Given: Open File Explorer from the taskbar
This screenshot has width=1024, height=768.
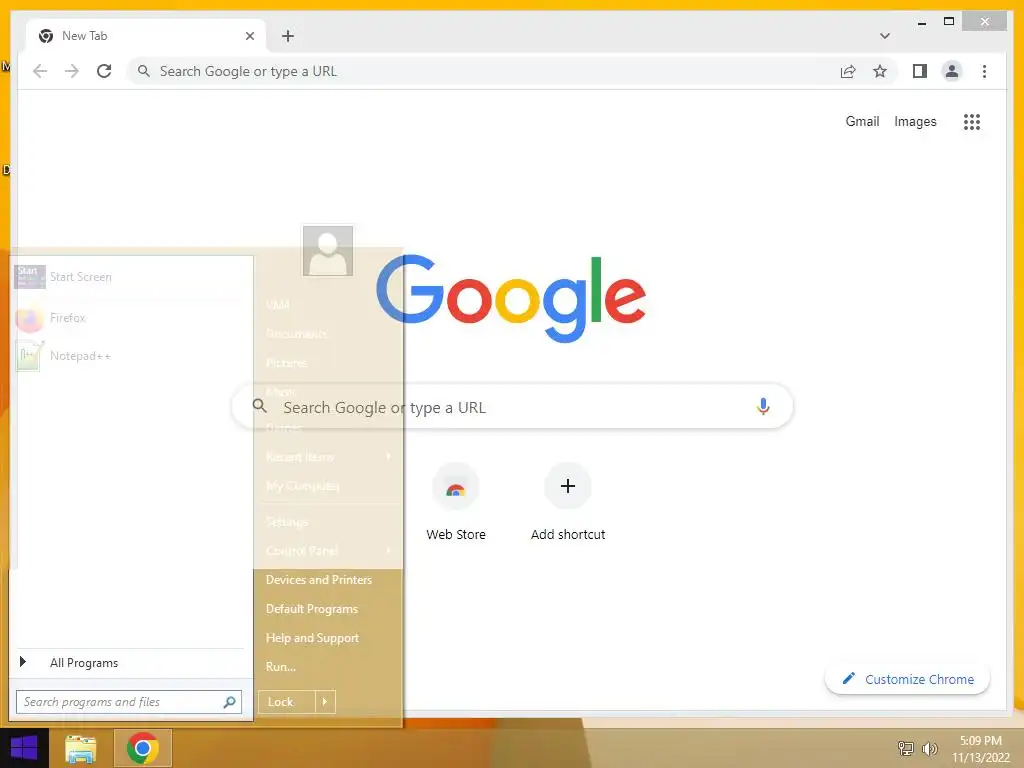Looking at the screenshot, I should pos(81,748).
